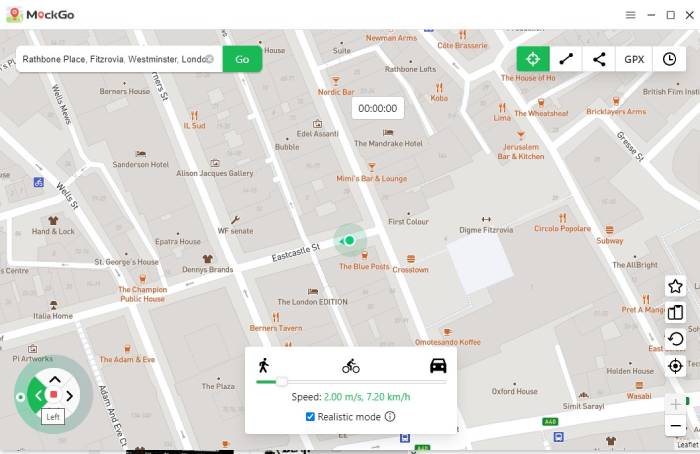Click the Alison Jacques Gallery label
The image size is (700, 454).
(x=214, y=173)
